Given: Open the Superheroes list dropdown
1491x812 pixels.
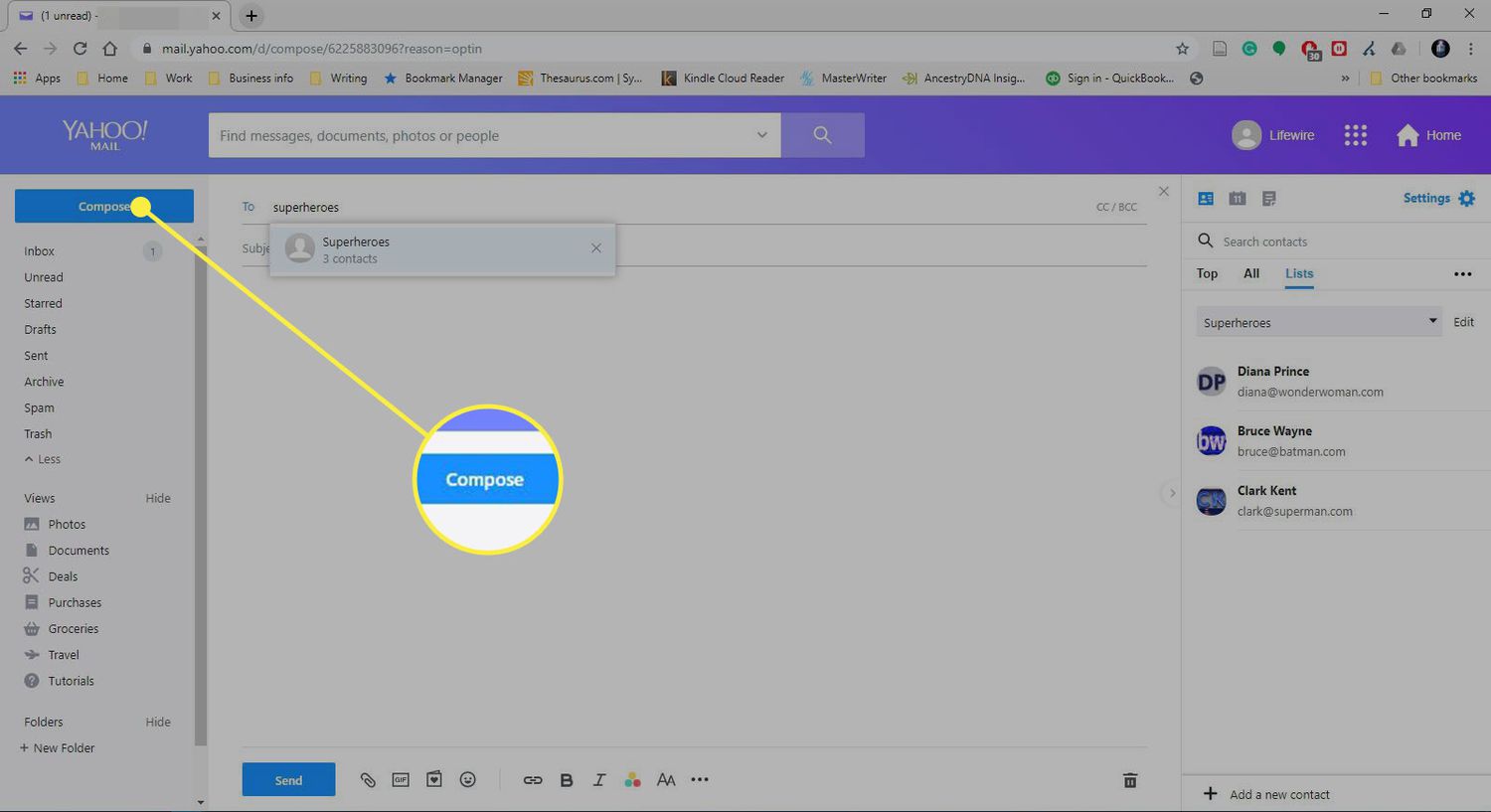Looking at the screenshot, I should tap(1431, 321).
